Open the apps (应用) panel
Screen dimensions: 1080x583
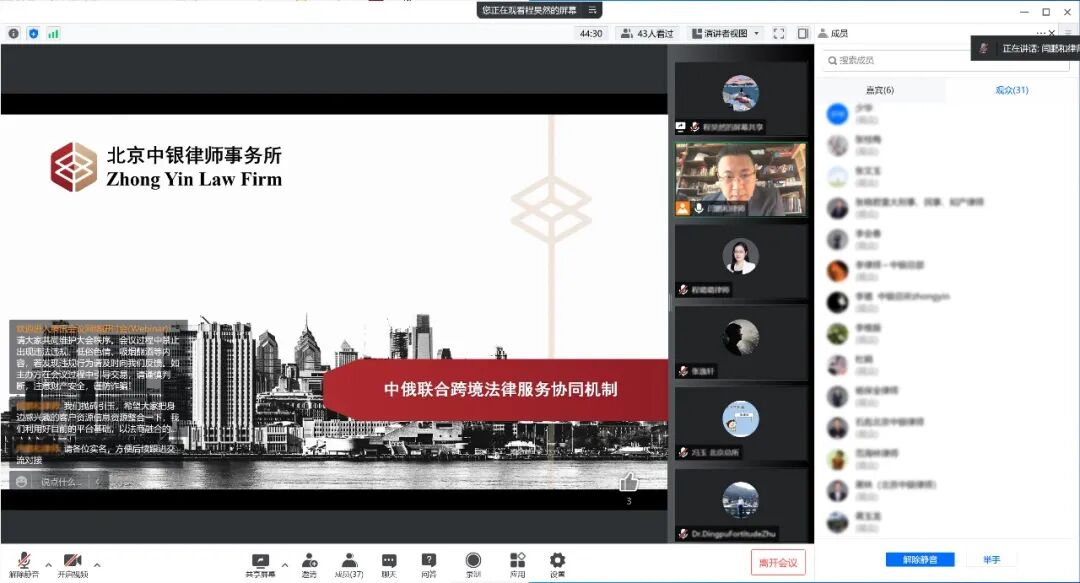[x=517, y=561]
